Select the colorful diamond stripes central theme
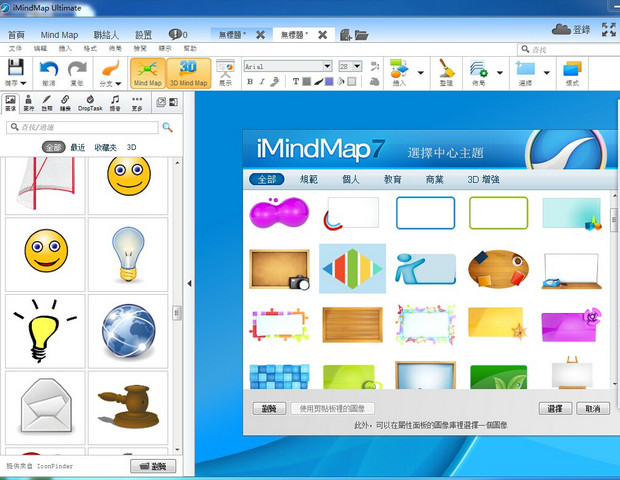This screenshot has width=620, height=480. click(352, 267)
